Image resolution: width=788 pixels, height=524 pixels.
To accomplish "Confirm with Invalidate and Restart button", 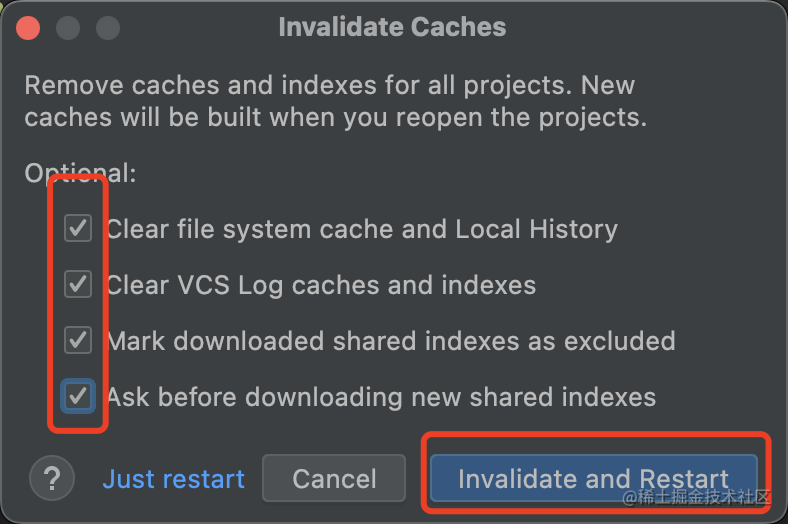I will (x=594, y=478).
